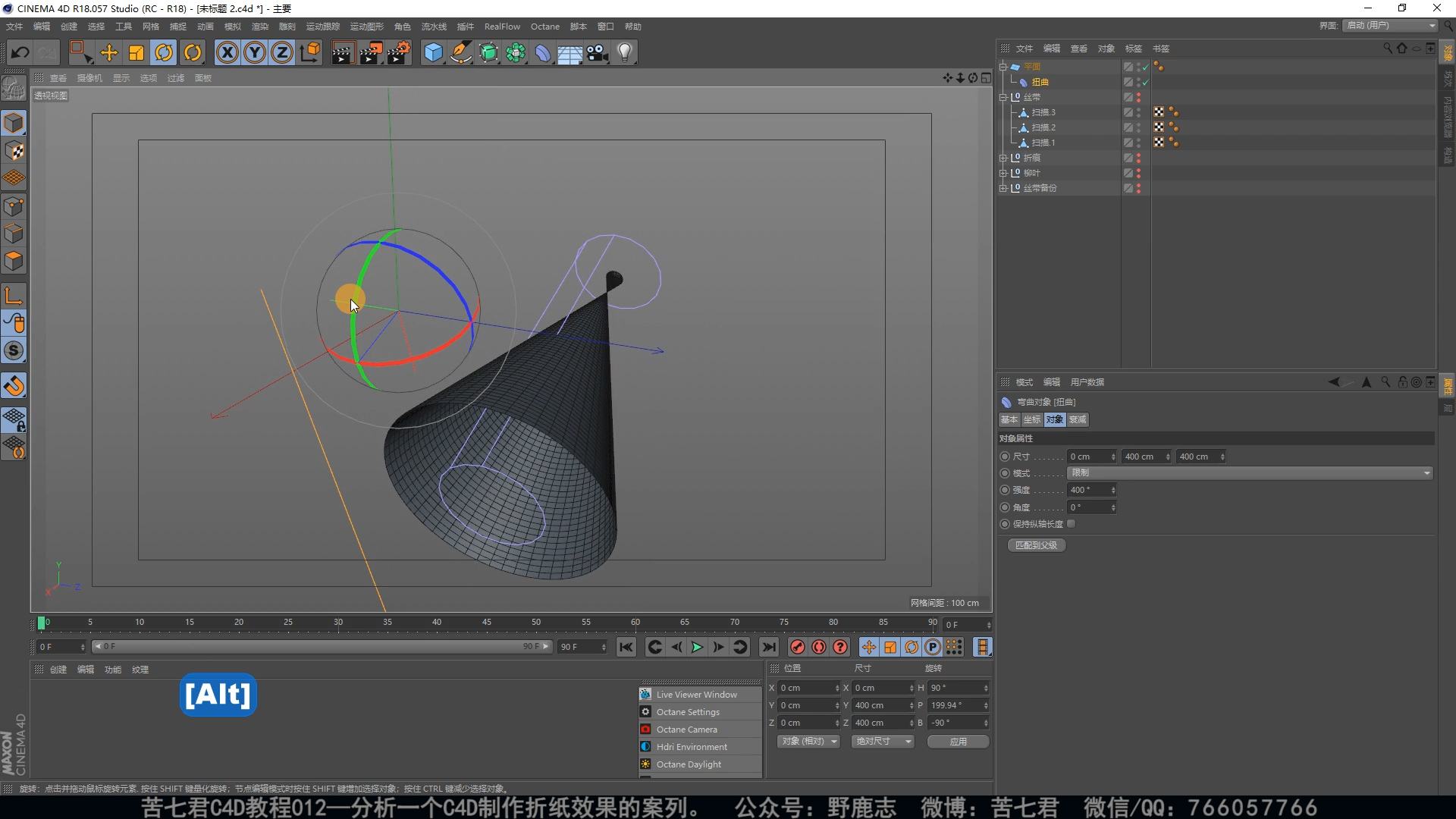Open viewport 摄像机 menu

pyautogui.click(x=89, y=78)
